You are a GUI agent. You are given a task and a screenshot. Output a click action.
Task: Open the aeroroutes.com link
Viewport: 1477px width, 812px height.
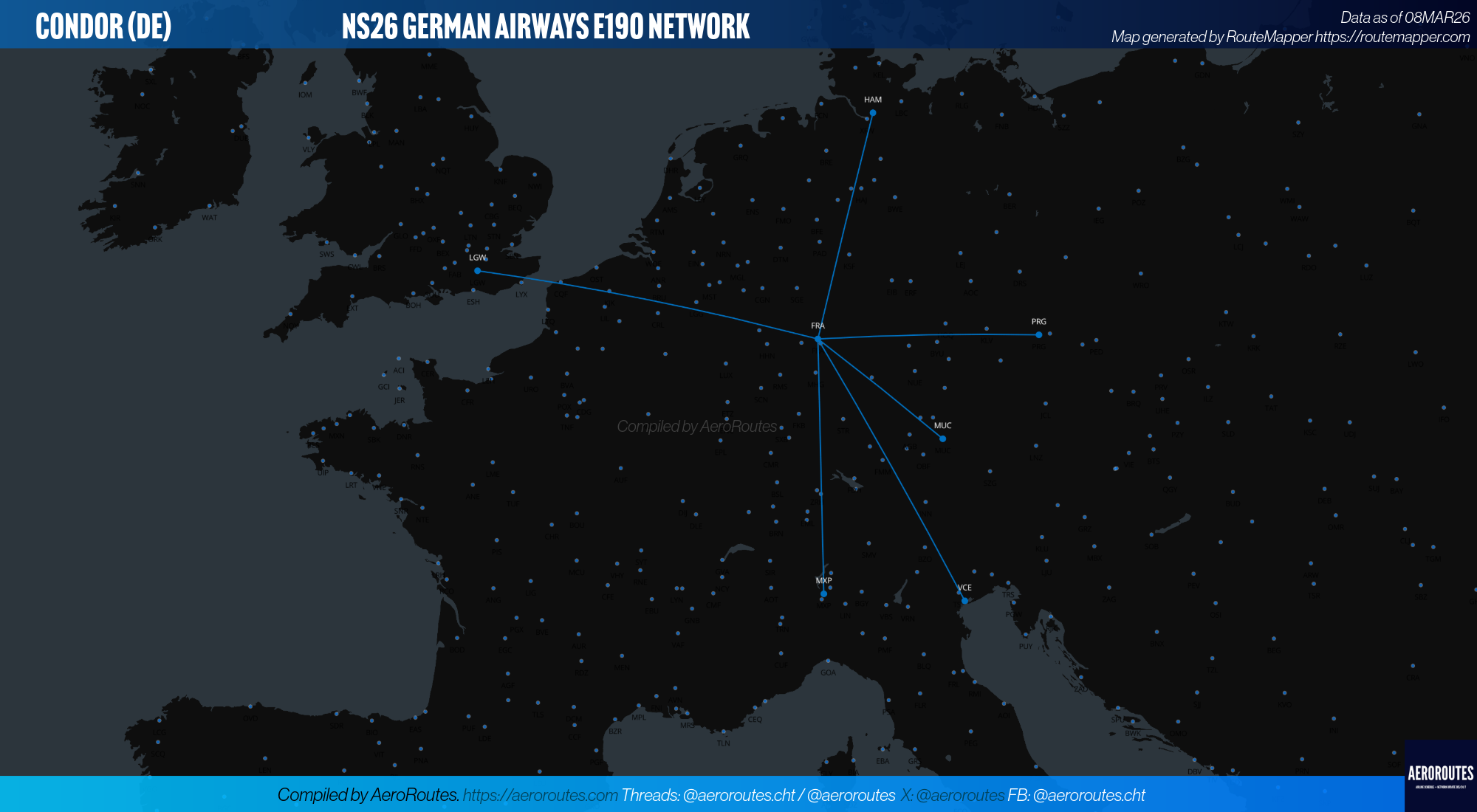click(x=540, y=795)
